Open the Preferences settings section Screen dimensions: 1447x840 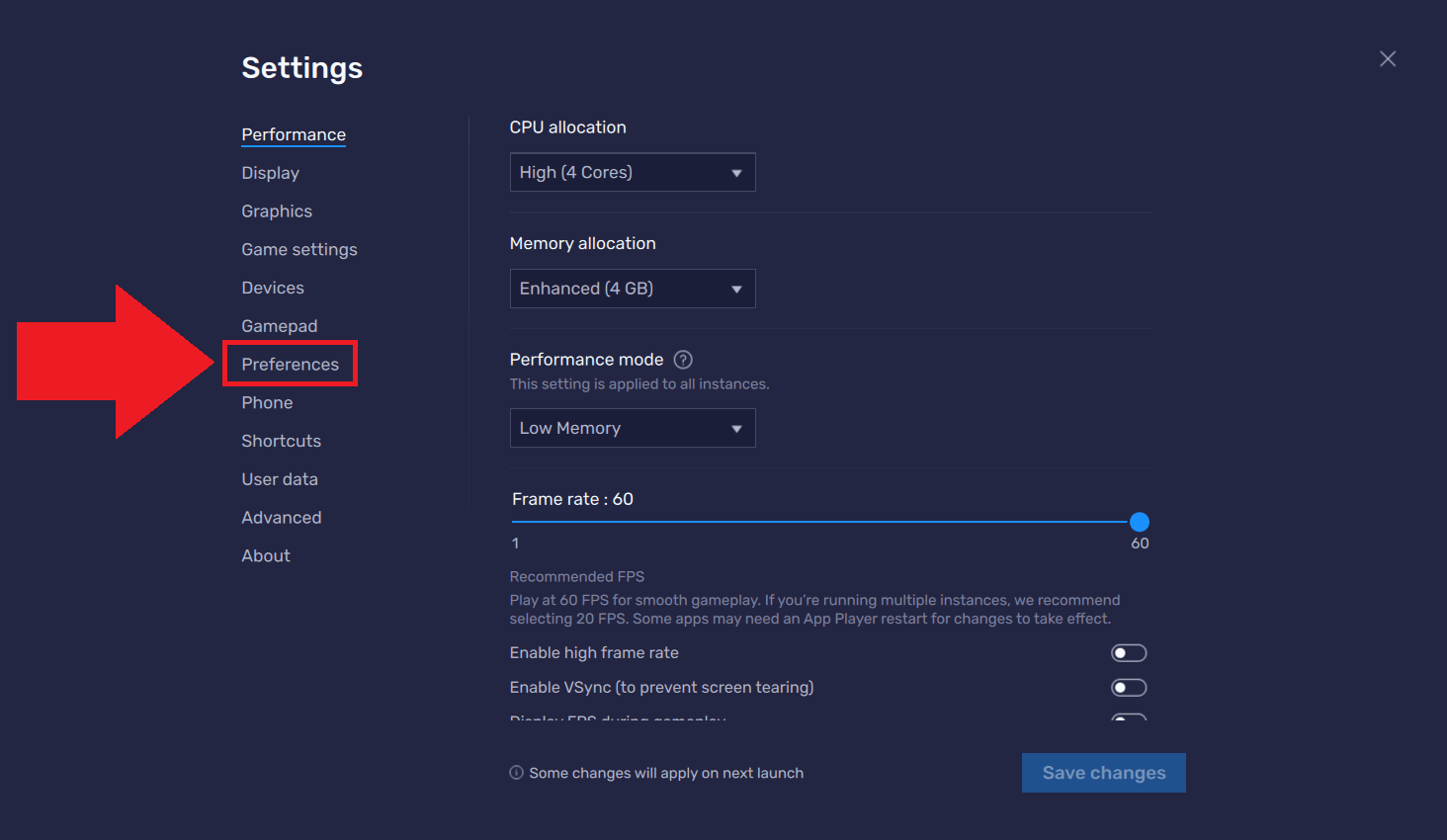[x=290, y=365]
